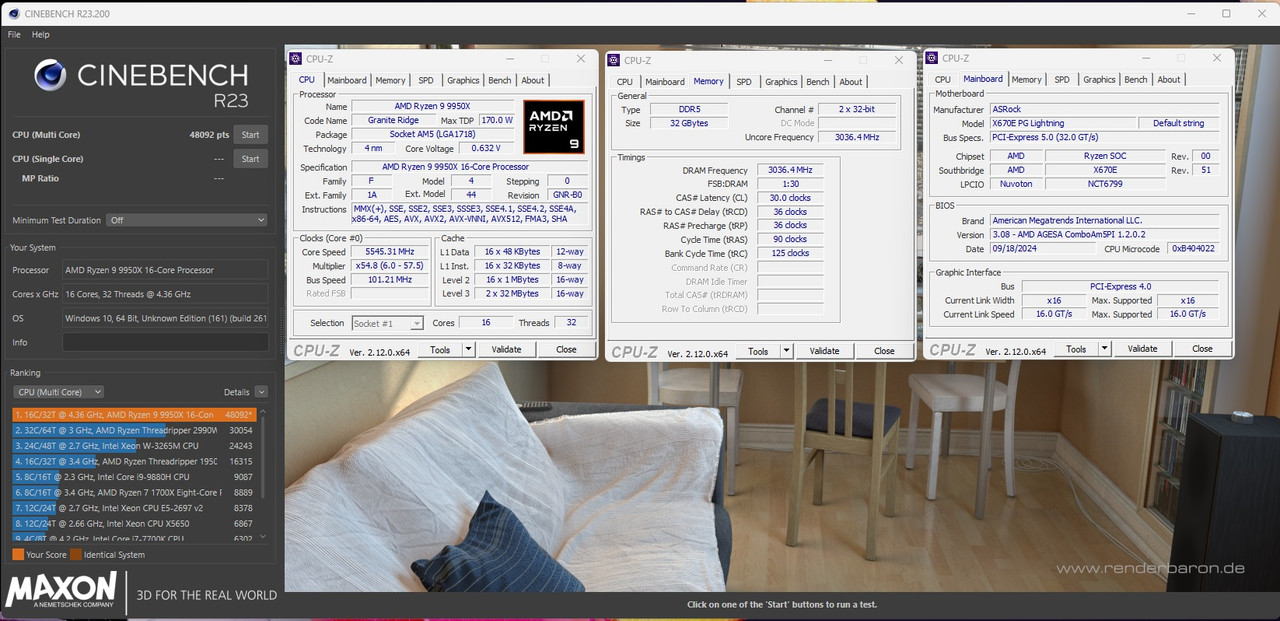This screenshot has height=621, width=1280.
Task: Click the Info input field
Action: click(165, 342)
